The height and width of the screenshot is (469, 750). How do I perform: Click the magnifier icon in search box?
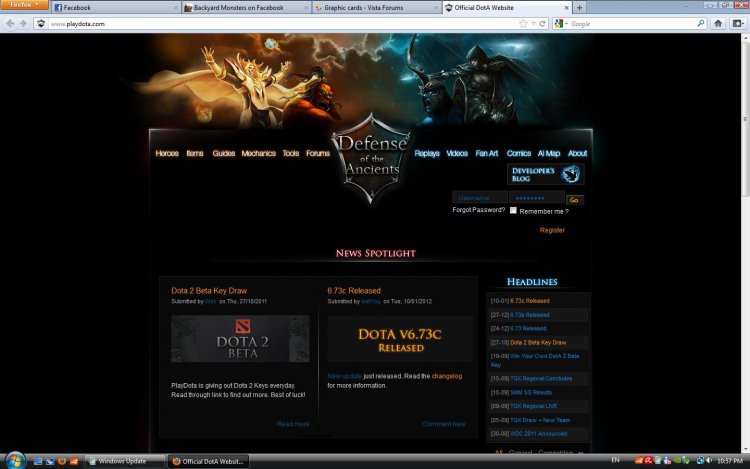pos(700,23)
